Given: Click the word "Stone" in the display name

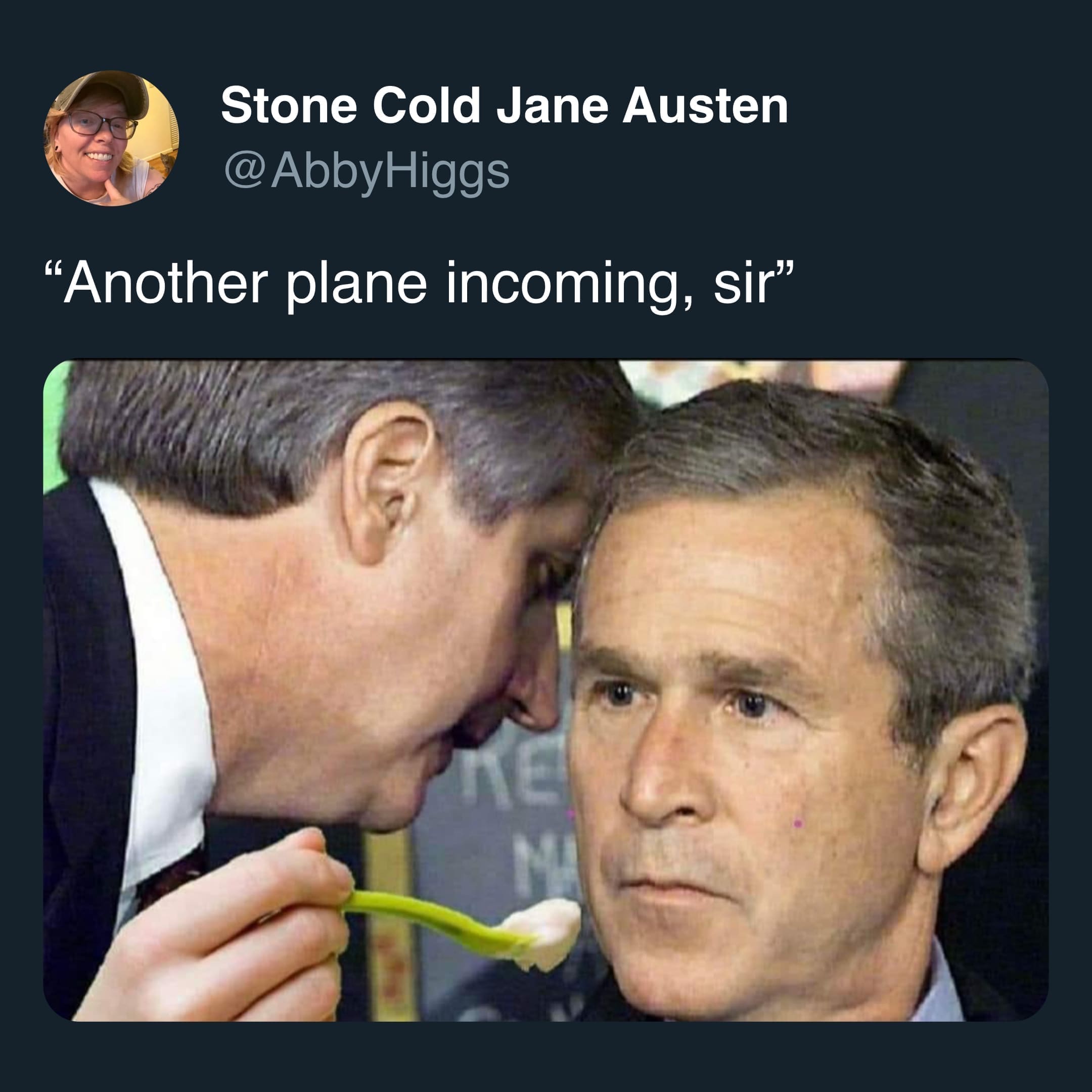Looking at the screenshot, I should tap(289, 106).
